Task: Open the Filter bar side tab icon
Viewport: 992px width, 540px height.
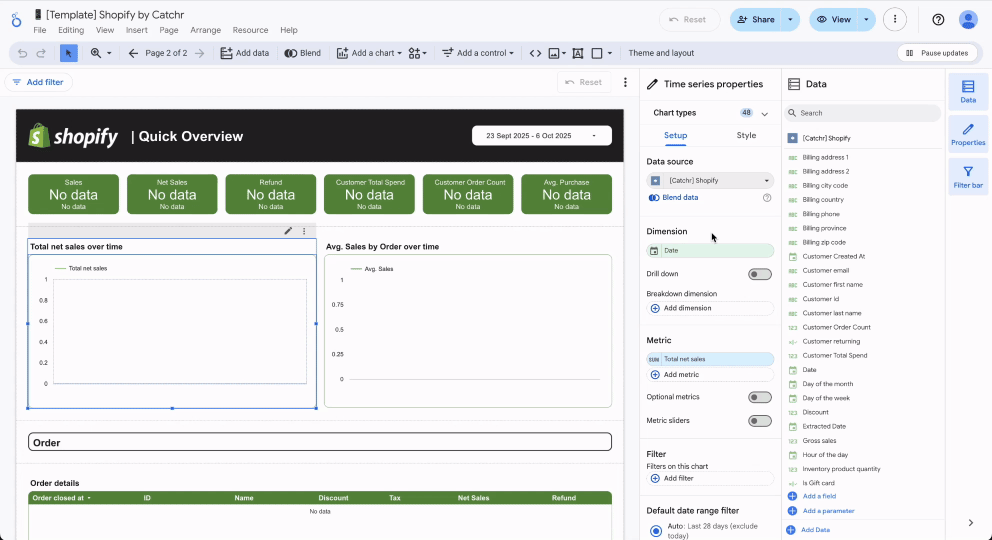Action: 968,176
